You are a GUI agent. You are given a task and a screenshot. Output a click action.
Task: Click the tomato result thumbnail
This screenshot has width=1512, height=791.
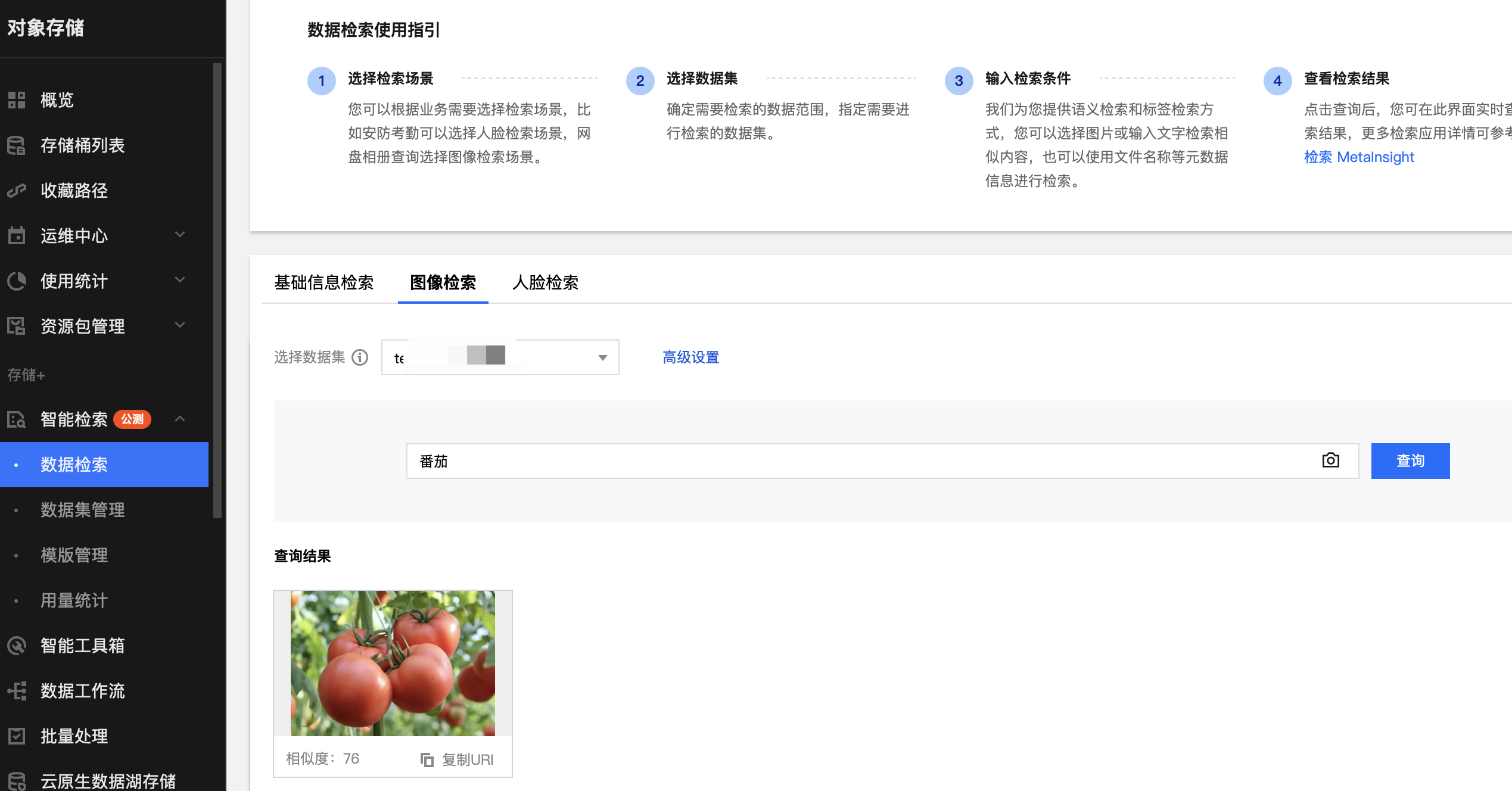(393, 663)
